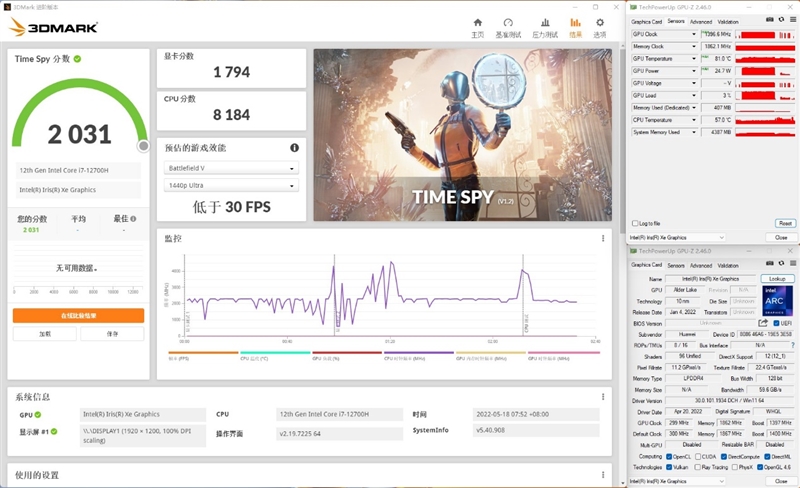
Task: Click the Reset button in GPU-Z Sensors
Action: pyautogui.click(x=785, y=223)
